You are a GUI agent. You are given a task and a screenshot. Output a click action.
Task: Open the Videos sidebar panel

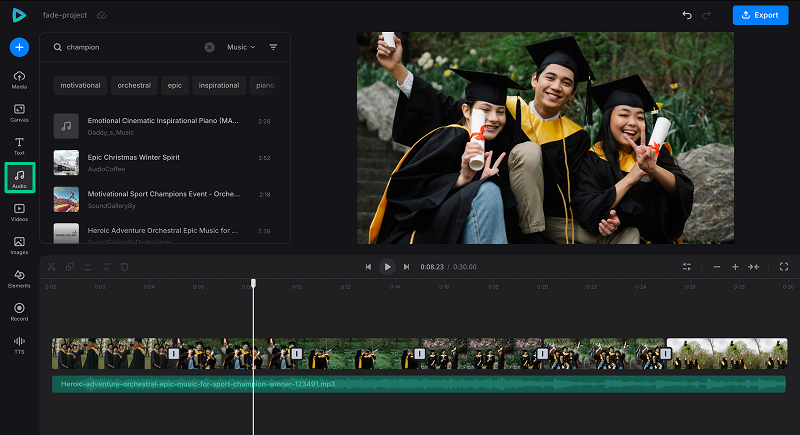point(19,213)
